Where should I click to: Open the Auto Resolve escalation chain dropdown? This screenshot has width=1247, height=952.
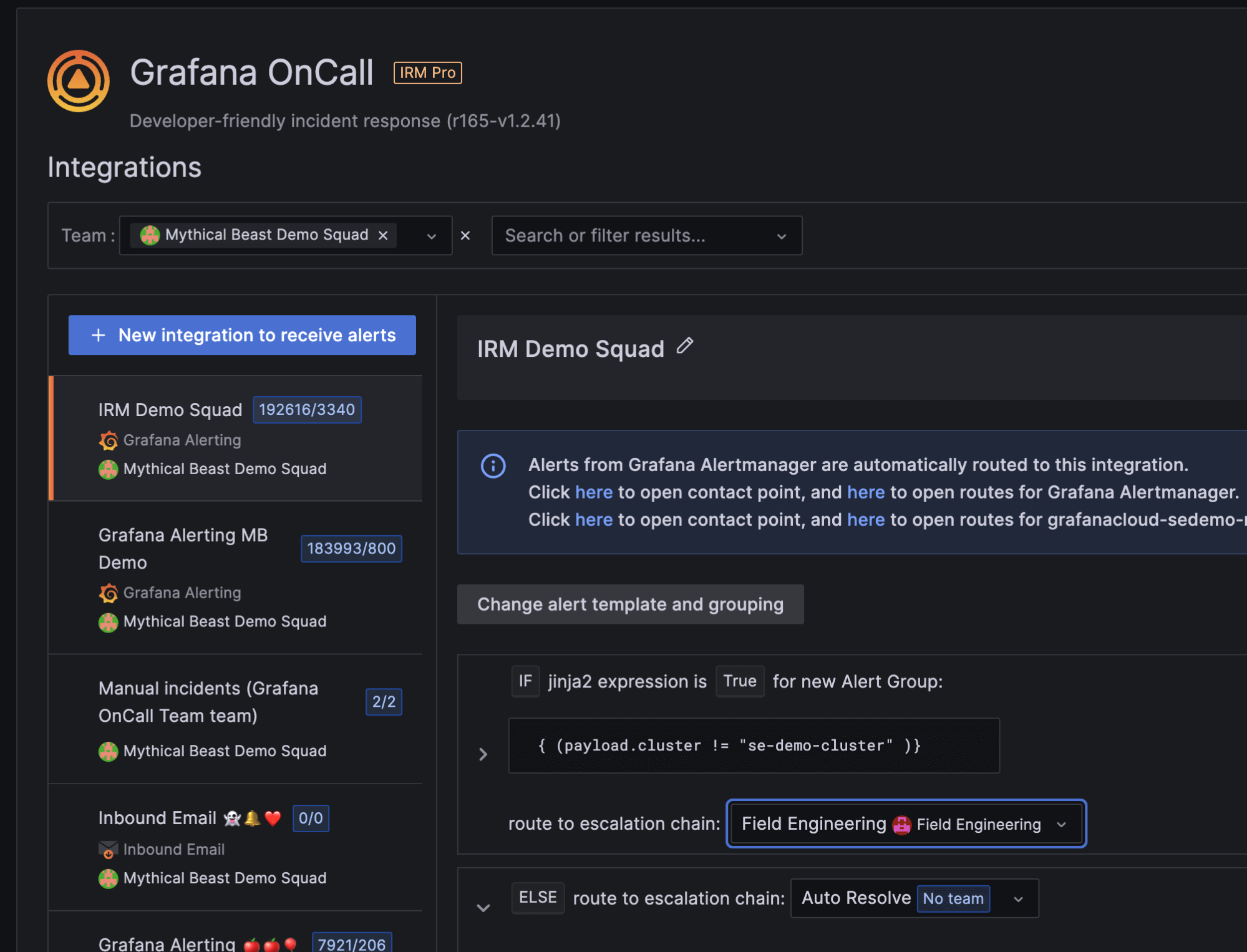pyautogui.click(x=1018, y=898)
